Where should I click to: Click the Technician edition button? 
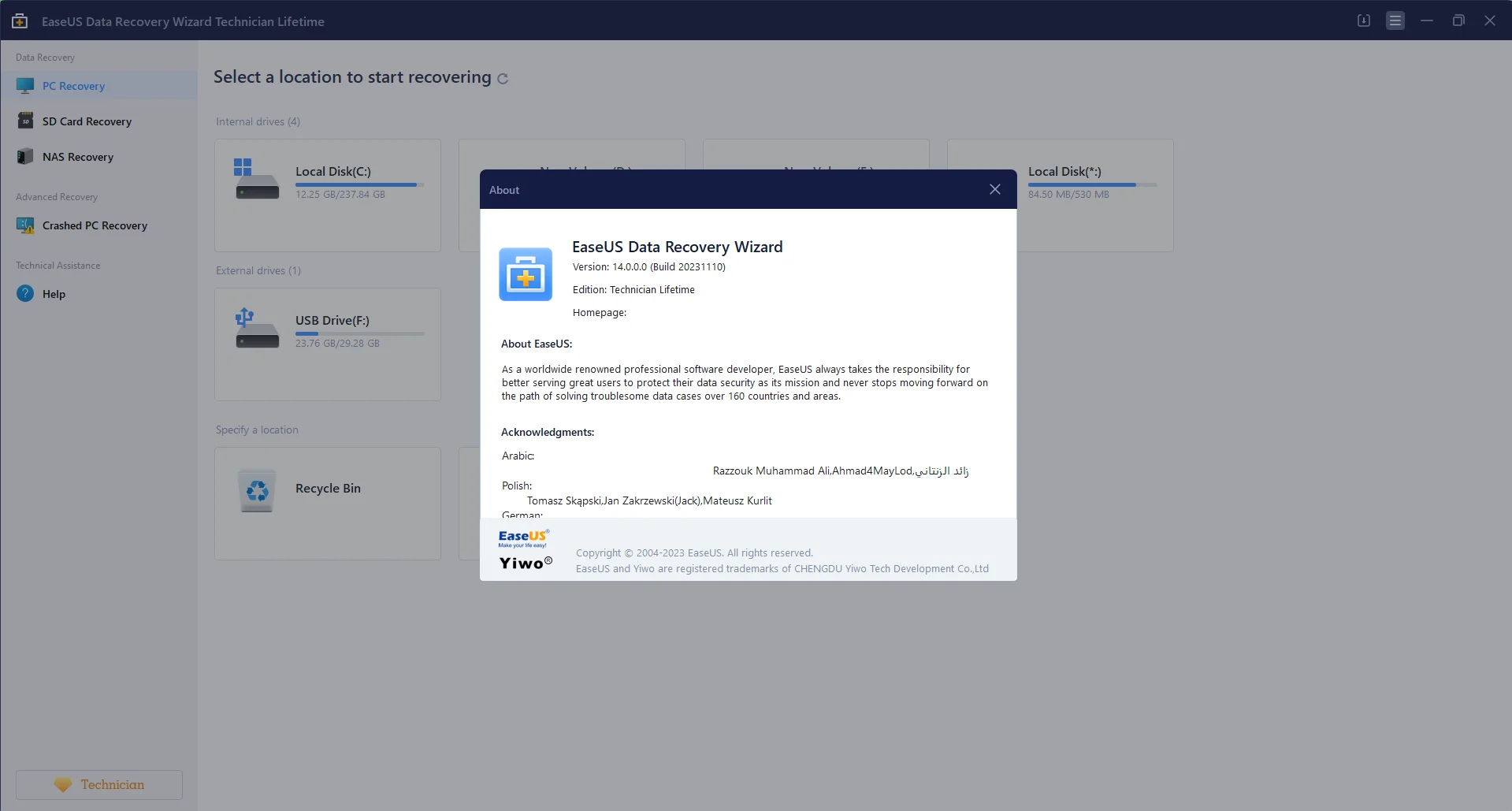(99, 785)
